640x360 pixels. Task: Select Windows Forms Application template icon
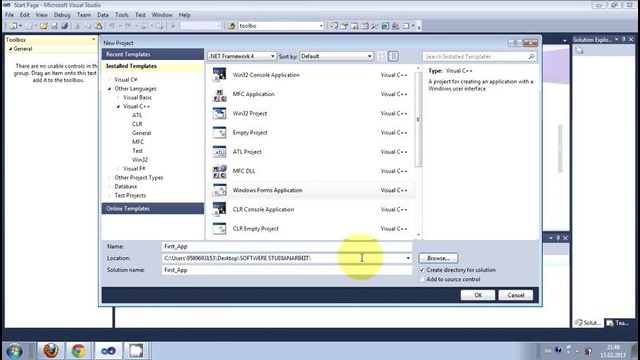(x=219, y=190)
